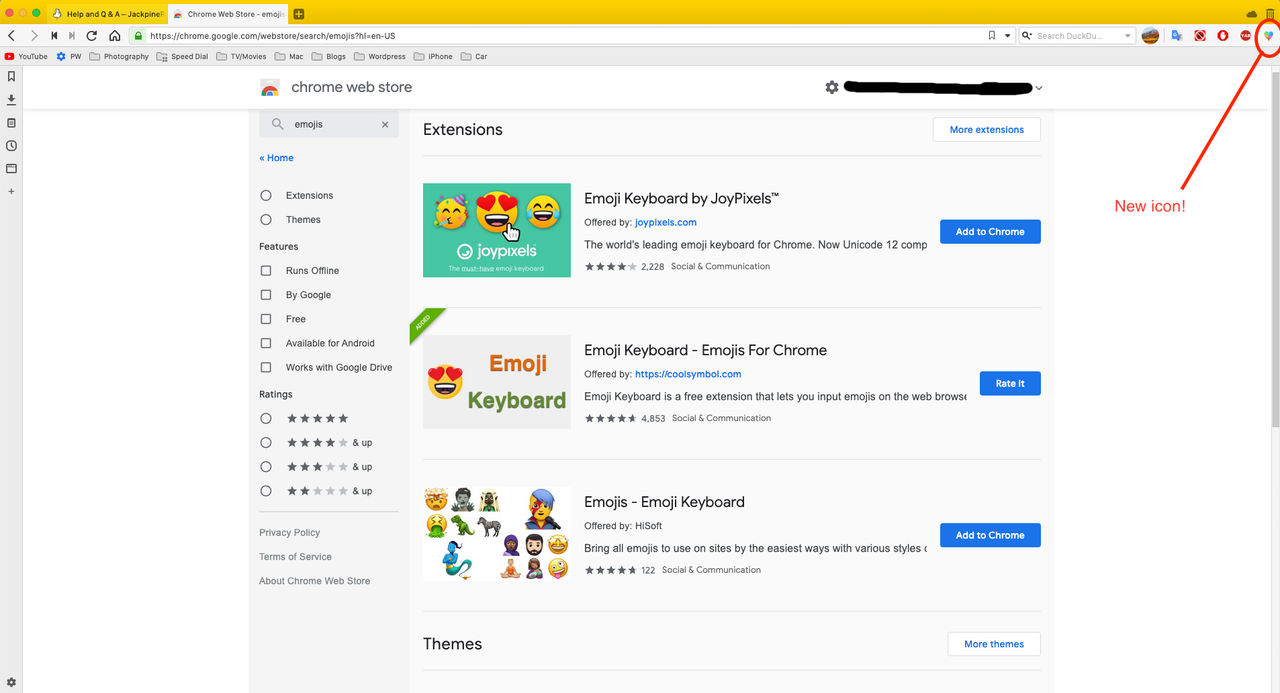This screenshot has width=1280, height=693.
Task: Add Emojis - Emoji Keyboard by HiSoft
Action: (990, 536)
